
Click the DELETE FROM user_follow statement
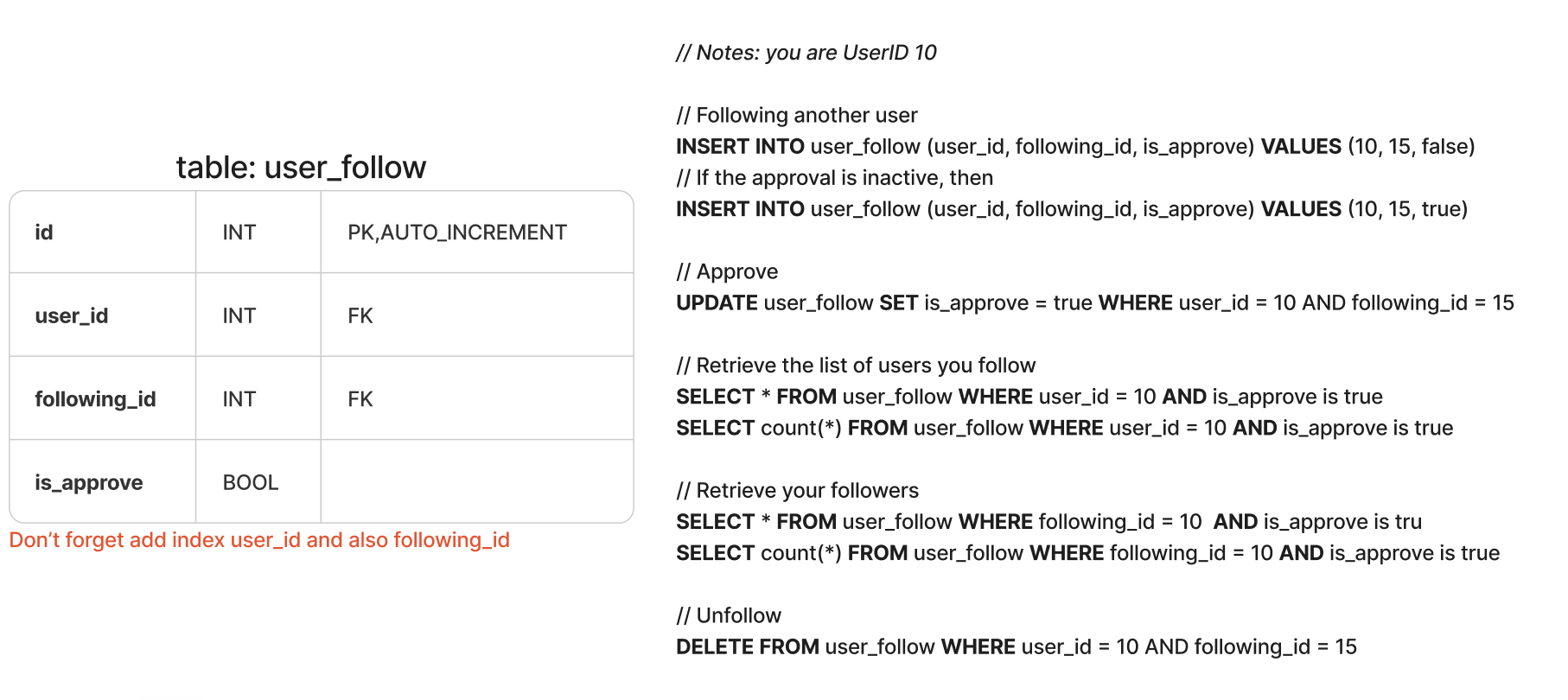point(1017,646)
